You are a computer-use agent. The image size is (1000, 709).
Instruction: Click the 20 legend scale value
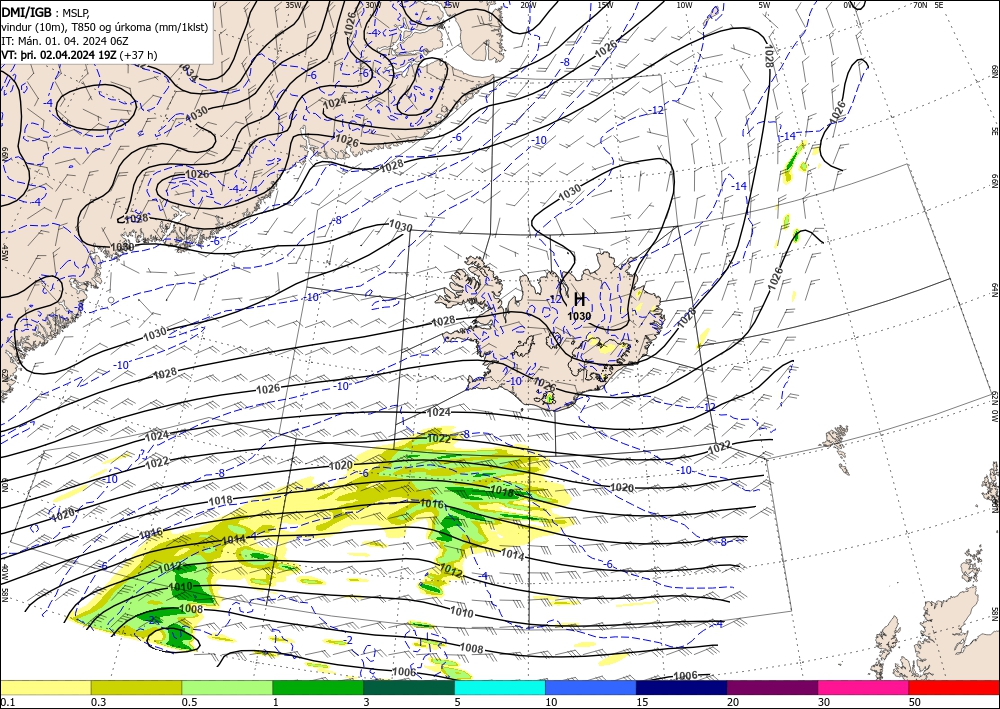pos(733,702)
